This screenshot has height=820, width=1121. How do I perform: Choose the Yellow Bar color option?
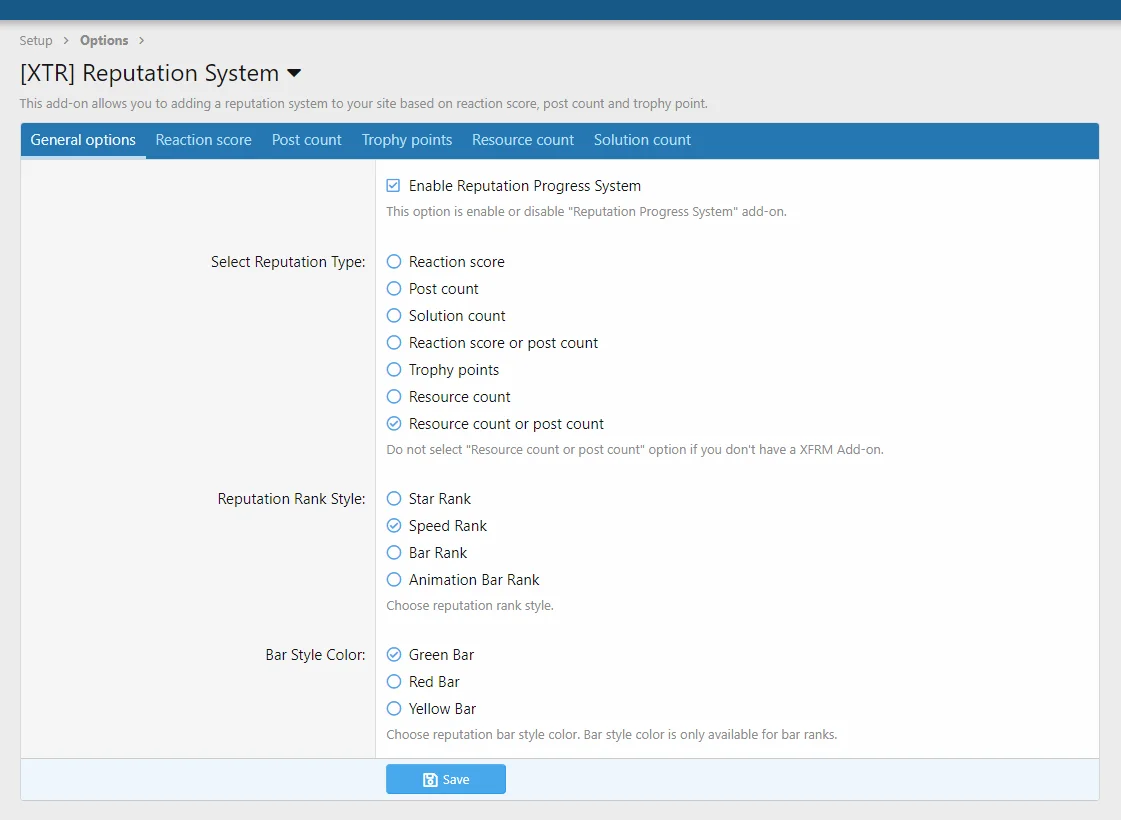[394, 709]
